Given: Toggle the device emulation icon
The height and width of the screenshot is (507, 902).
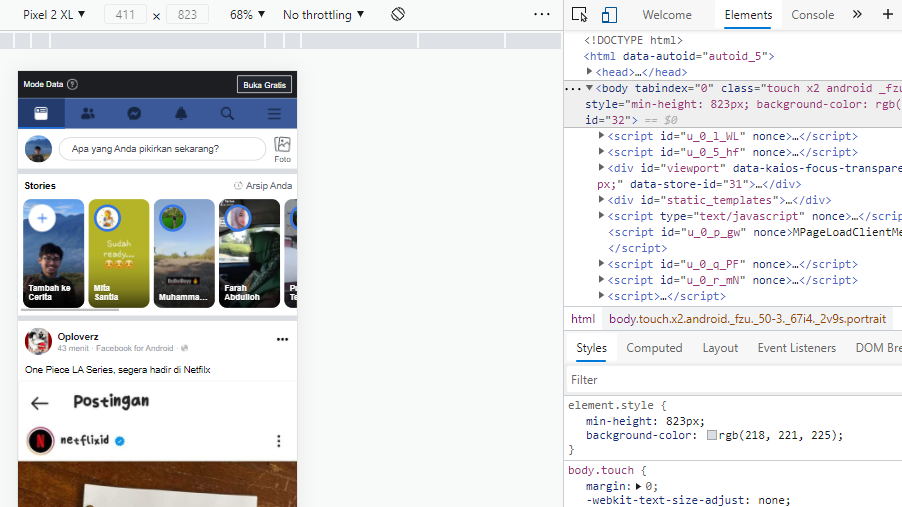Looking at the screenshot, I should click(x=609, y=14).
